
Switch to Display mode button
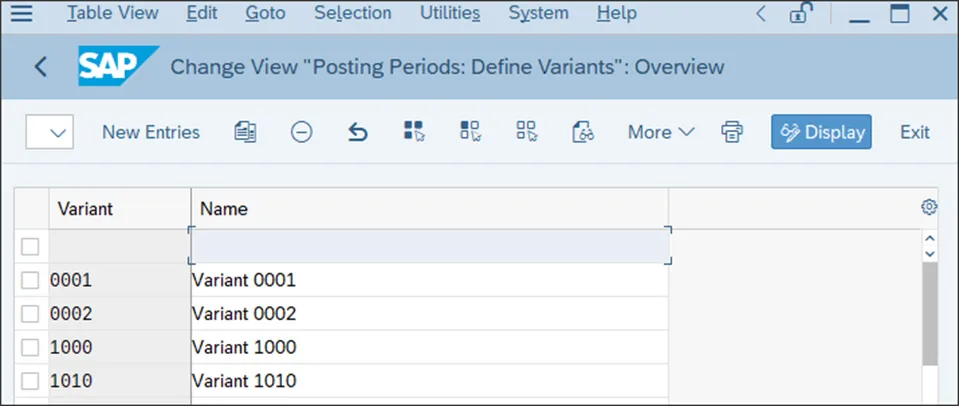coord(821,132)
